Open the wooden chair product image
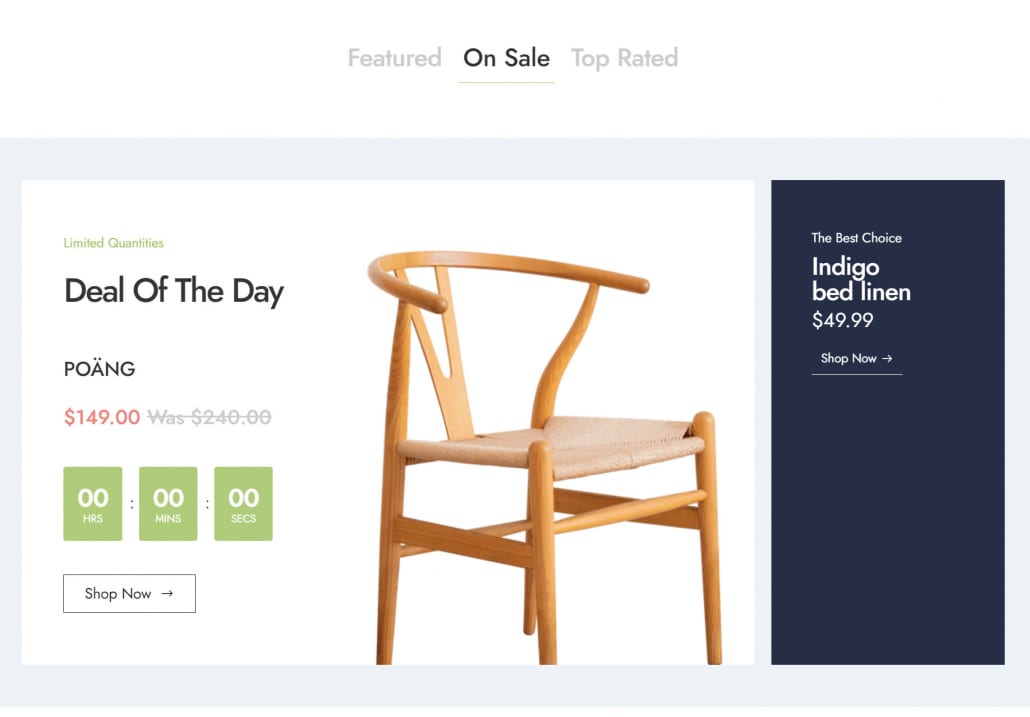1030x717 pixels. (545, 450)
